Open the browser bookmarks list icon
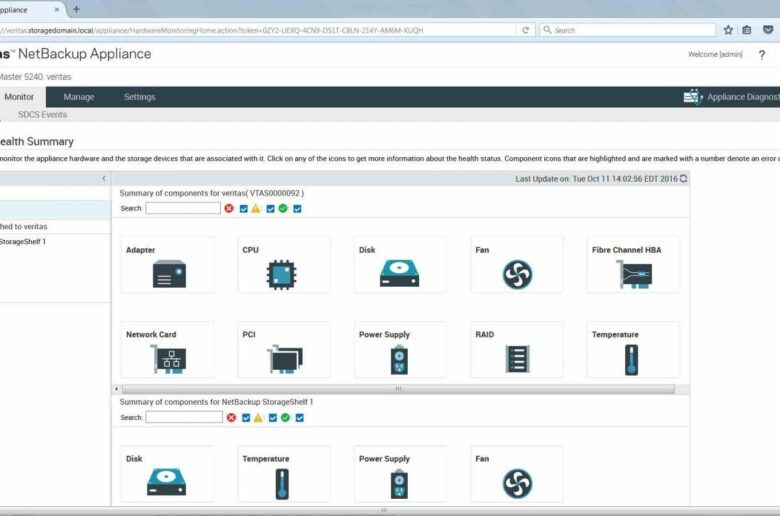780x516 pixels. 747,30
